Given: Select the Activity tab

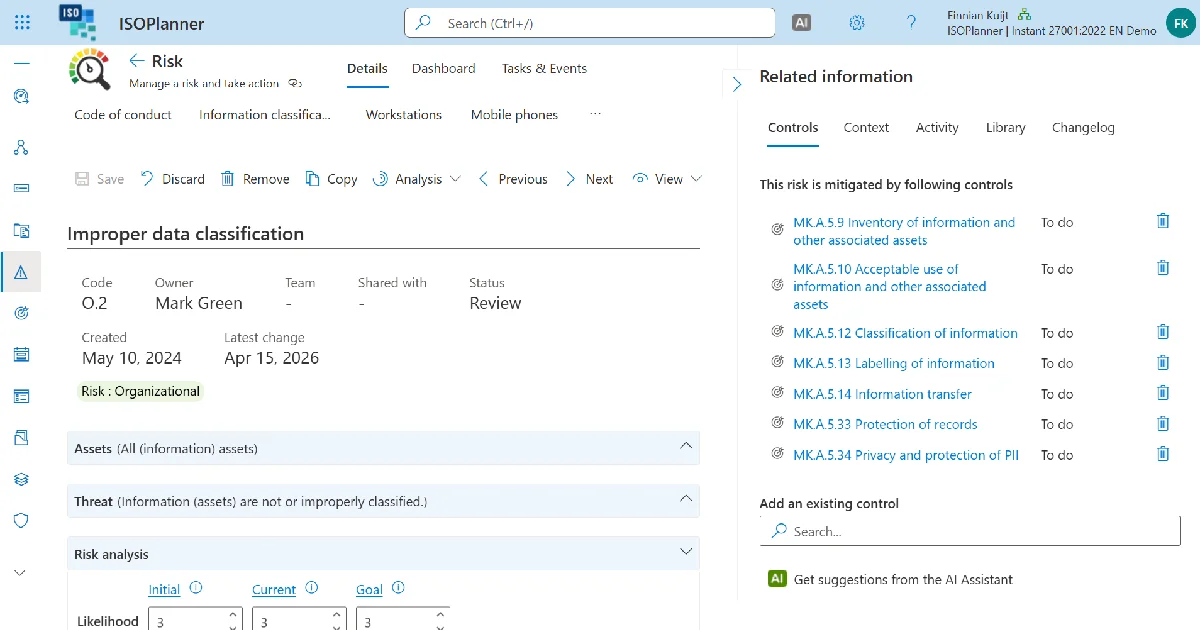Looking at the screenshot, I should point(937,128).
